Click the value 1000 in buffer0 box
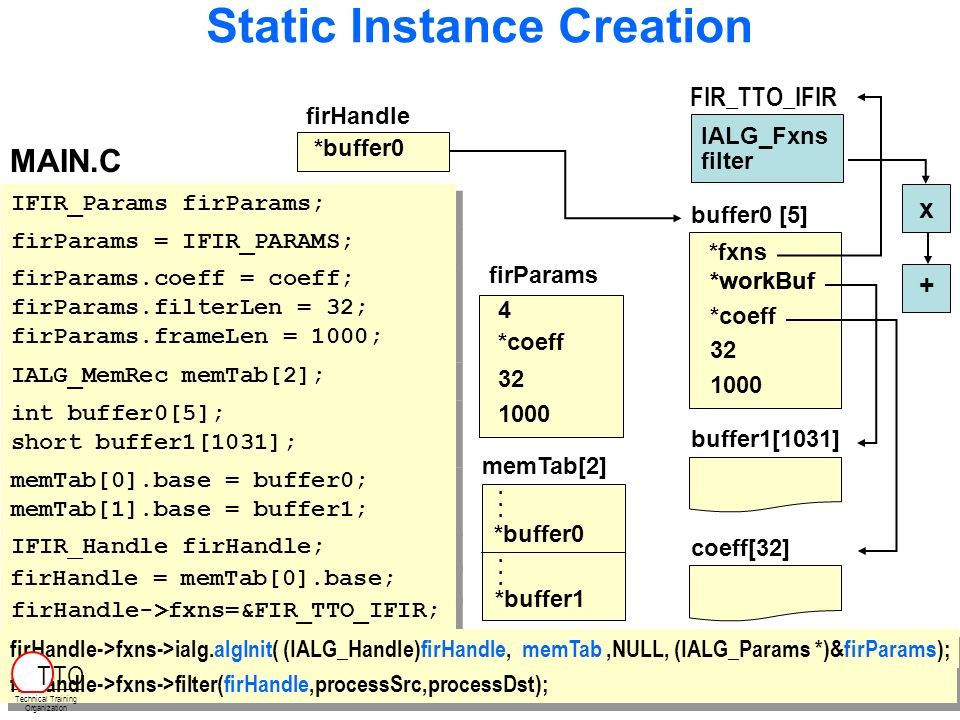 [736, 385]
